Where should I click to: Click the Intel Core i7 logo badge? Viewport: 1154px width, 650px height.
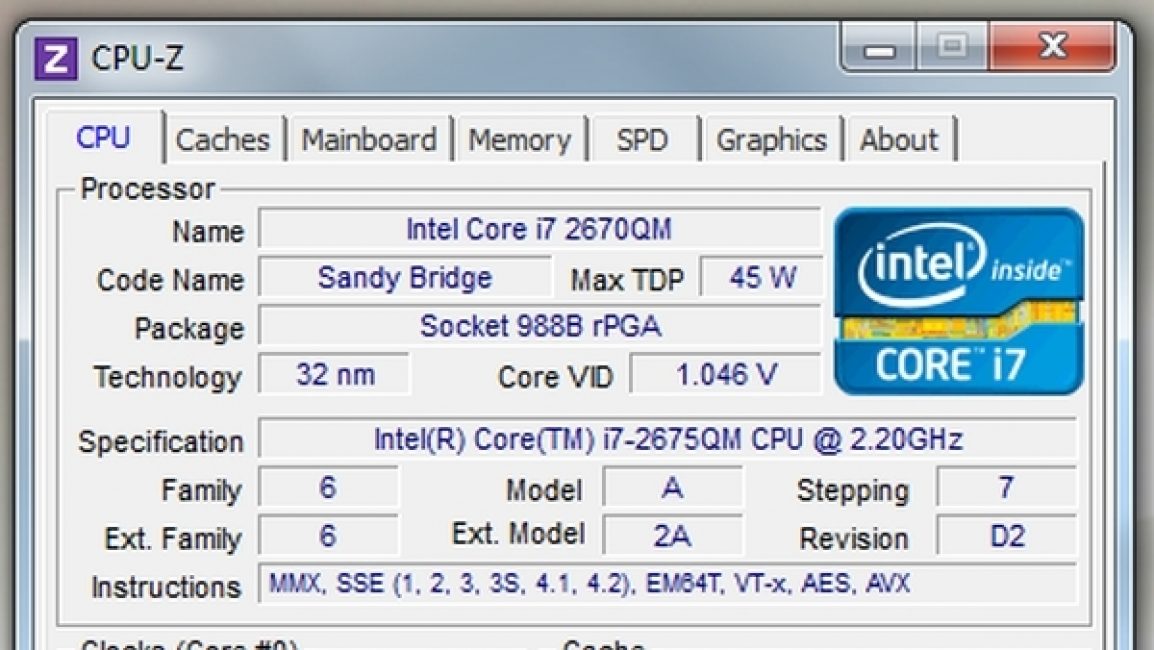tap(959, 301)
